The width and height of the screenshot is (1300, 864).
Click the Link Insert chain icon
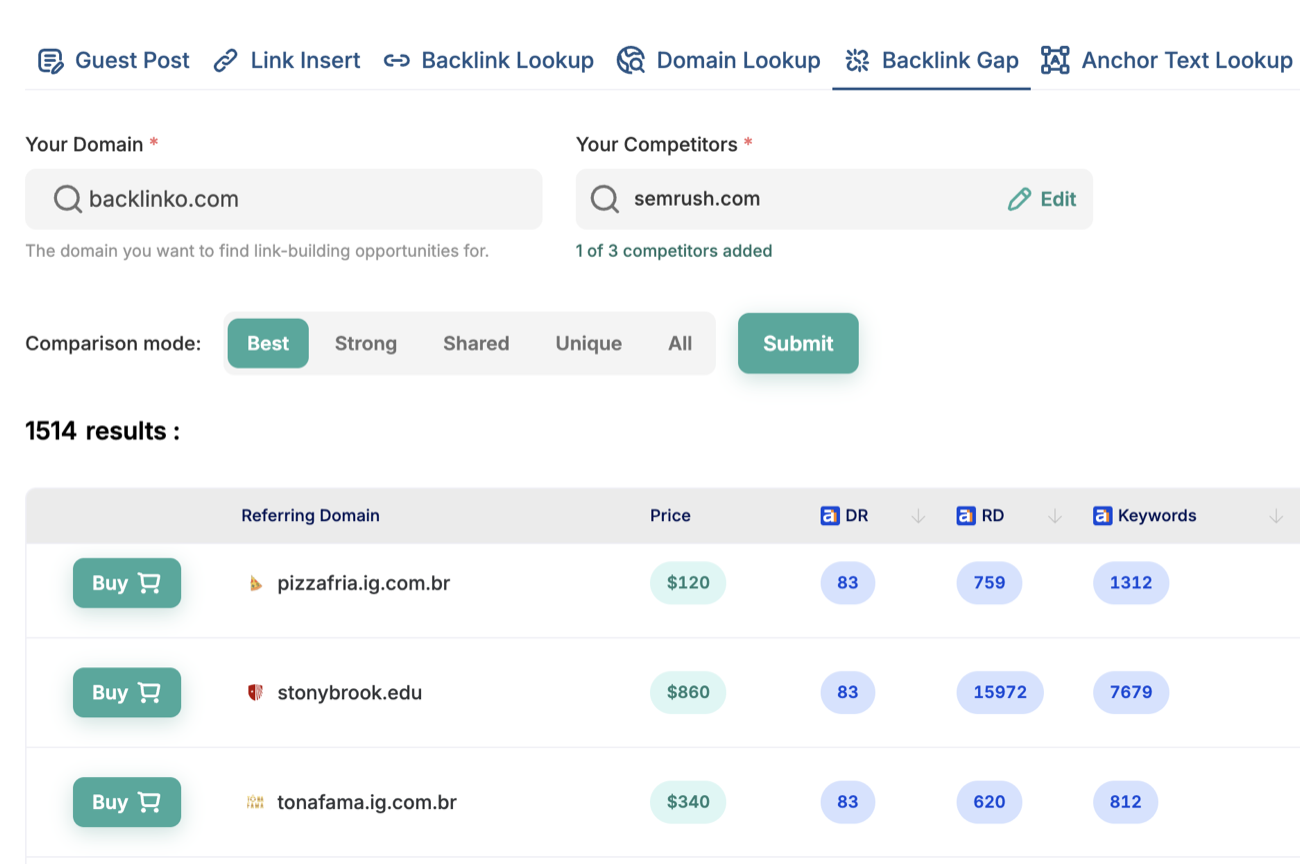[226, 61]
